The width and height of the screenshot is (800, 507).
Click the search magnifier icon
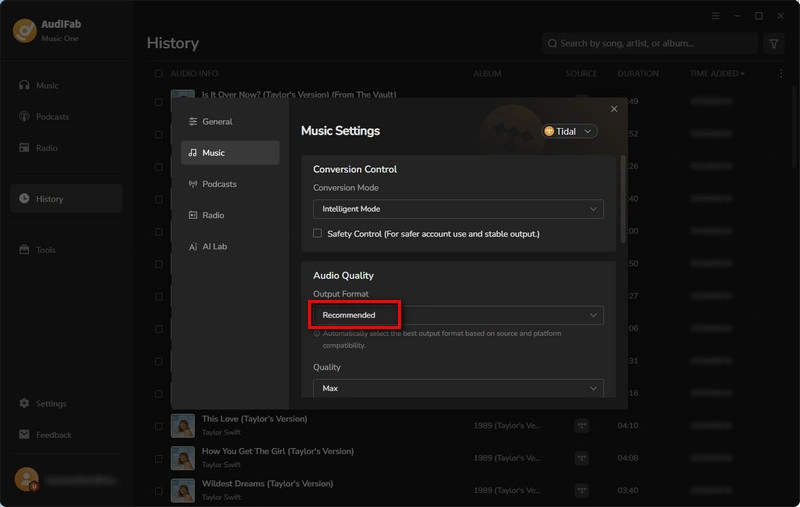point(552,43)
